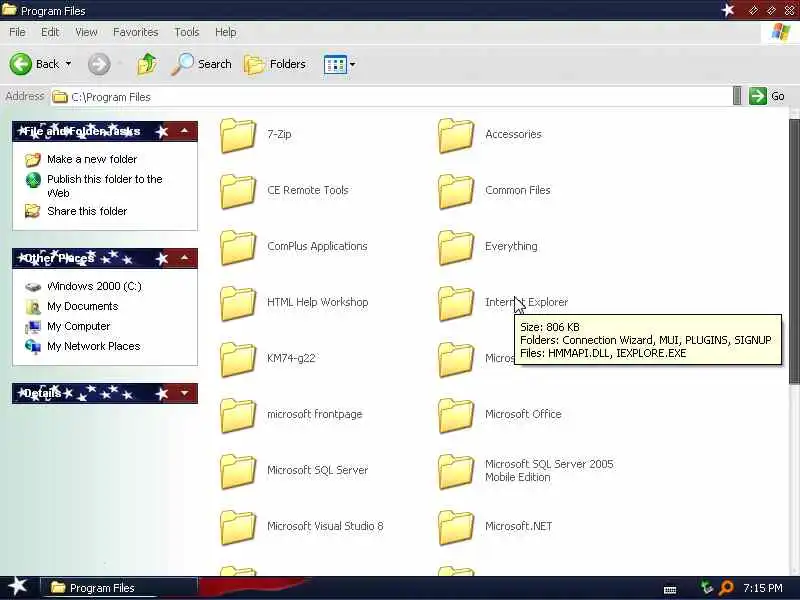Collapse the Other Places panel
800x600 pixels.
pyautogui.click(x=184, y=258)
